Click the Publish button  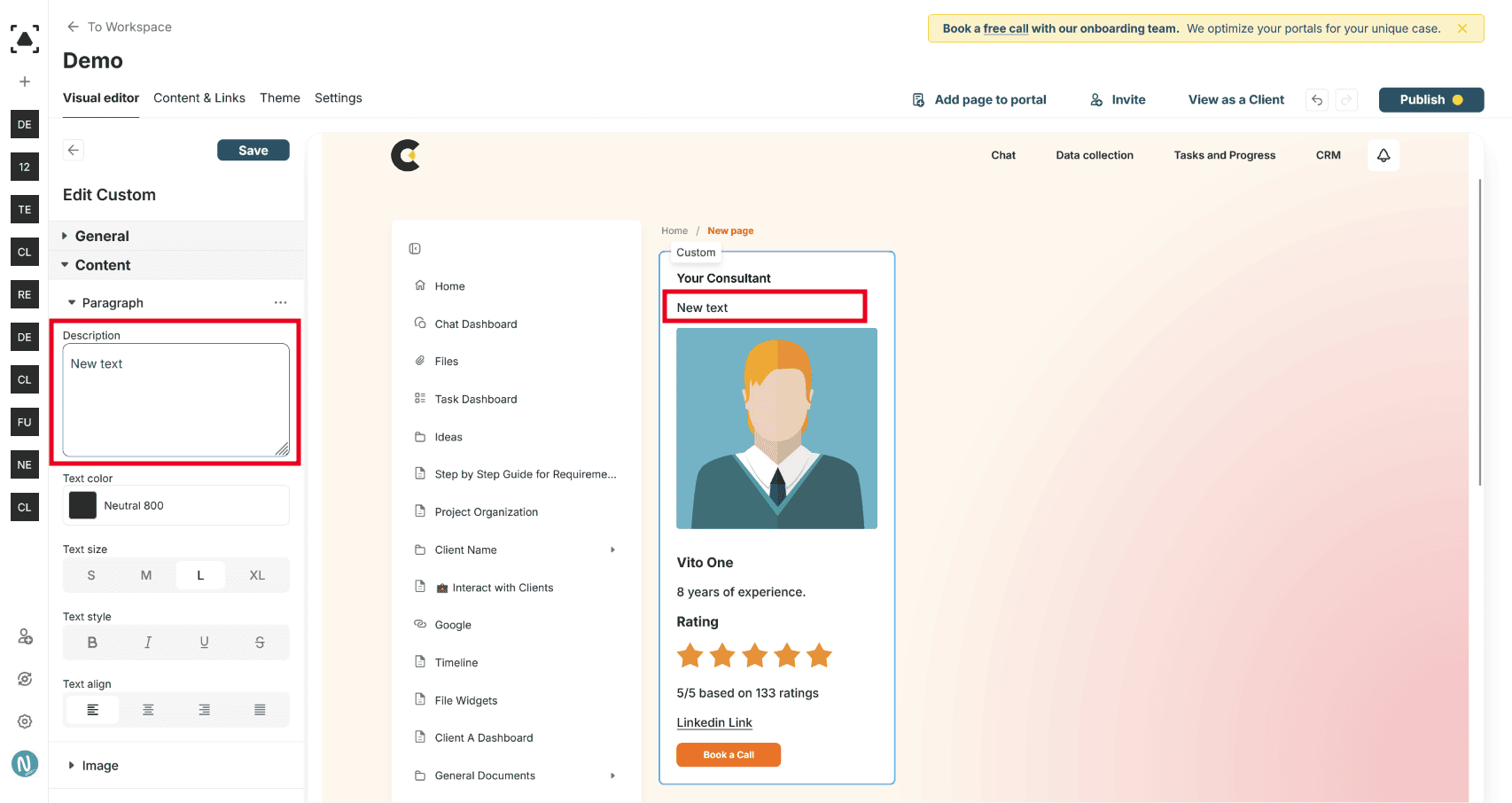pyautogui.click(x=1431, y=100)
